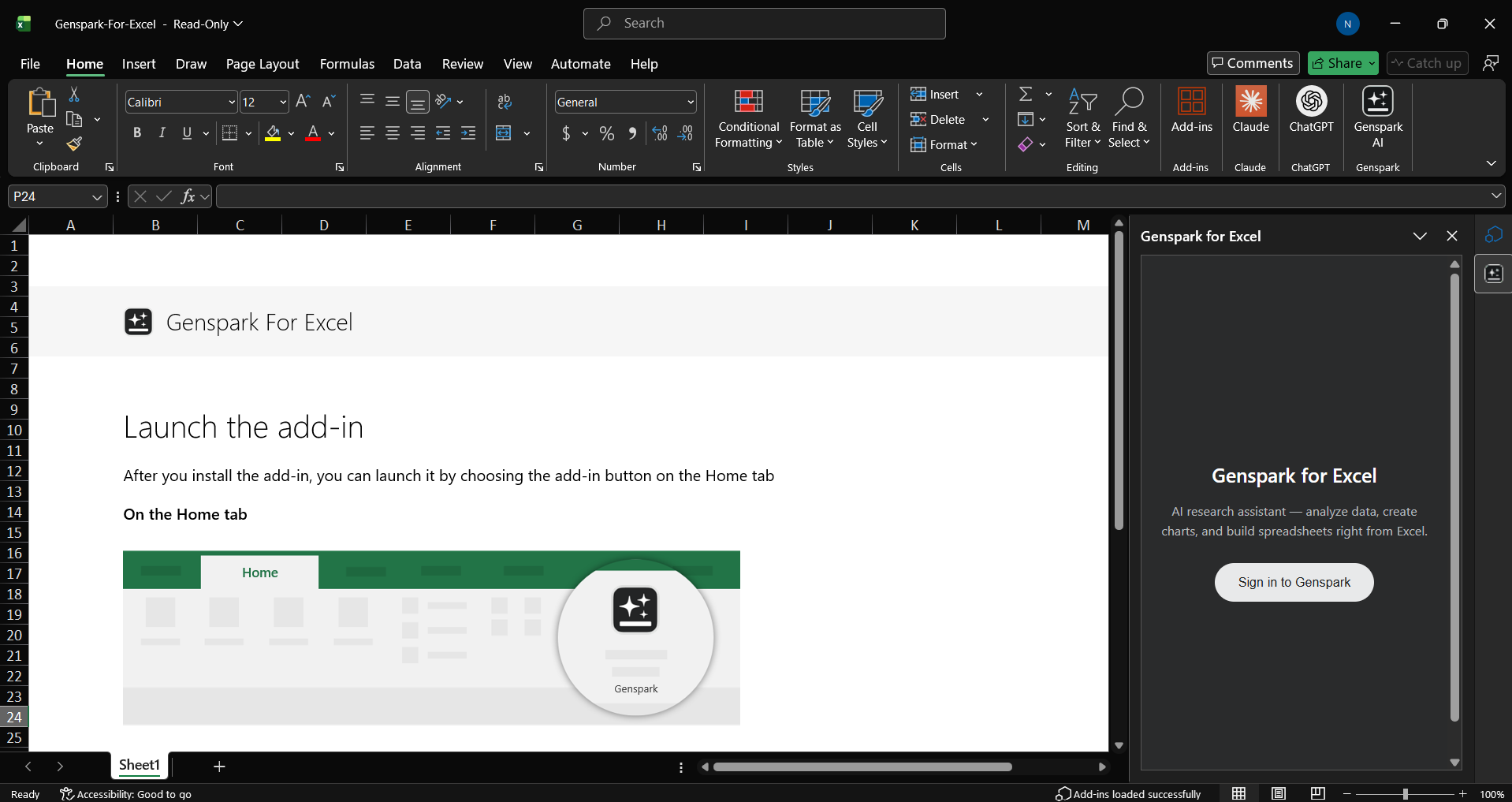Viewport: 1512px width, 802px height.
Task: Open the File menu
Action: 30,64
